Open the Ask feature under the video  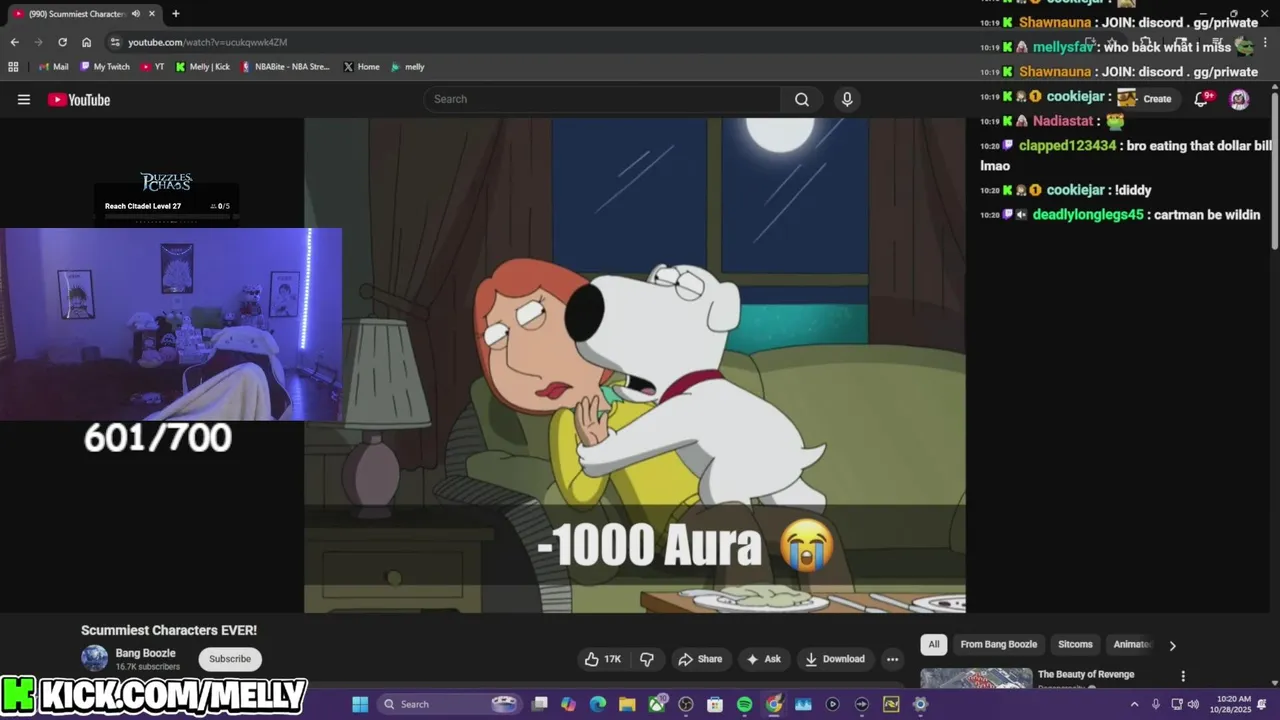coord(763,659)
